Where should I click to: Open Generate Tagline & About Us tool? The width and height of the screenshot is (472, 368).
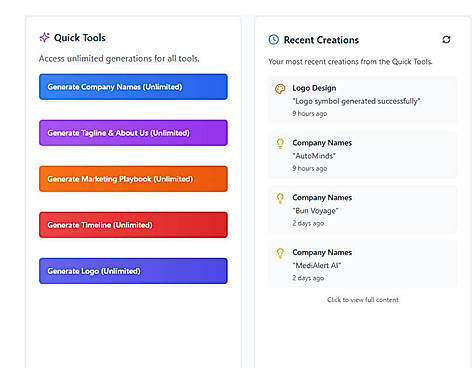click(133, 133)
